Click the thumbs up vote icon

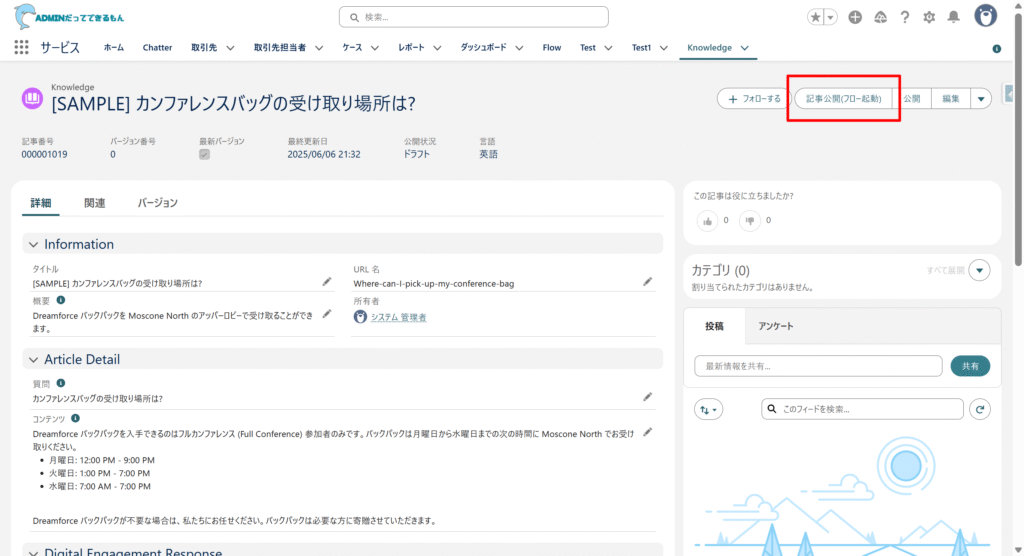707,221
